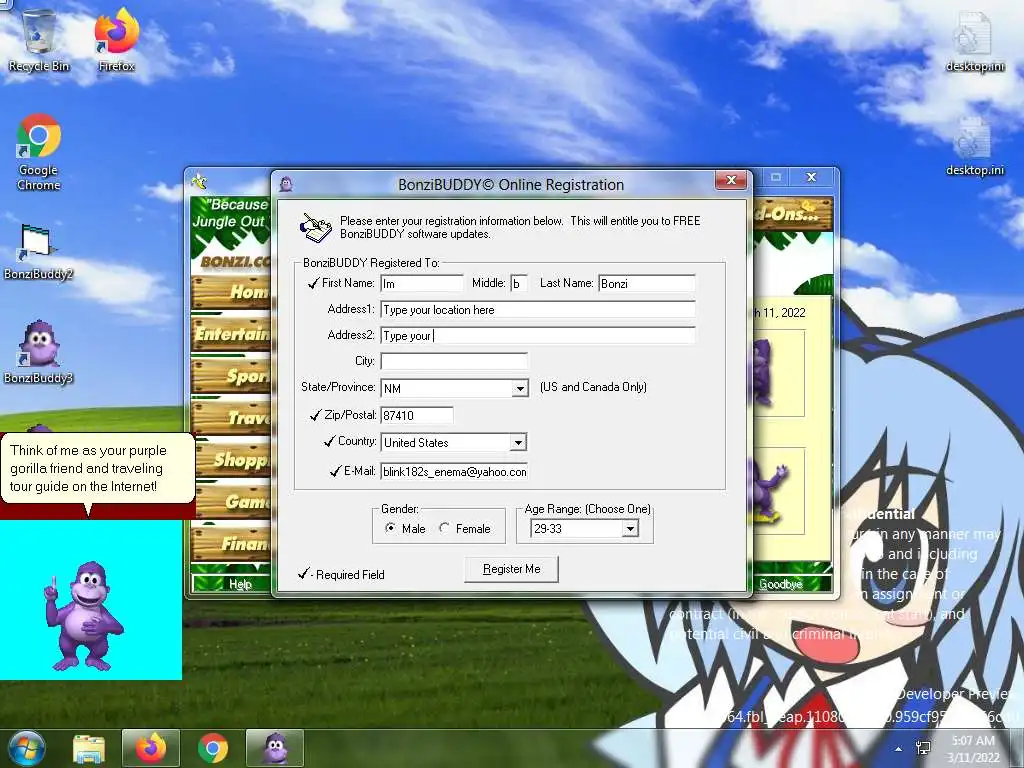Screen dimensions: 1024x768
Task: Click the empty City field
Action: 454,361
